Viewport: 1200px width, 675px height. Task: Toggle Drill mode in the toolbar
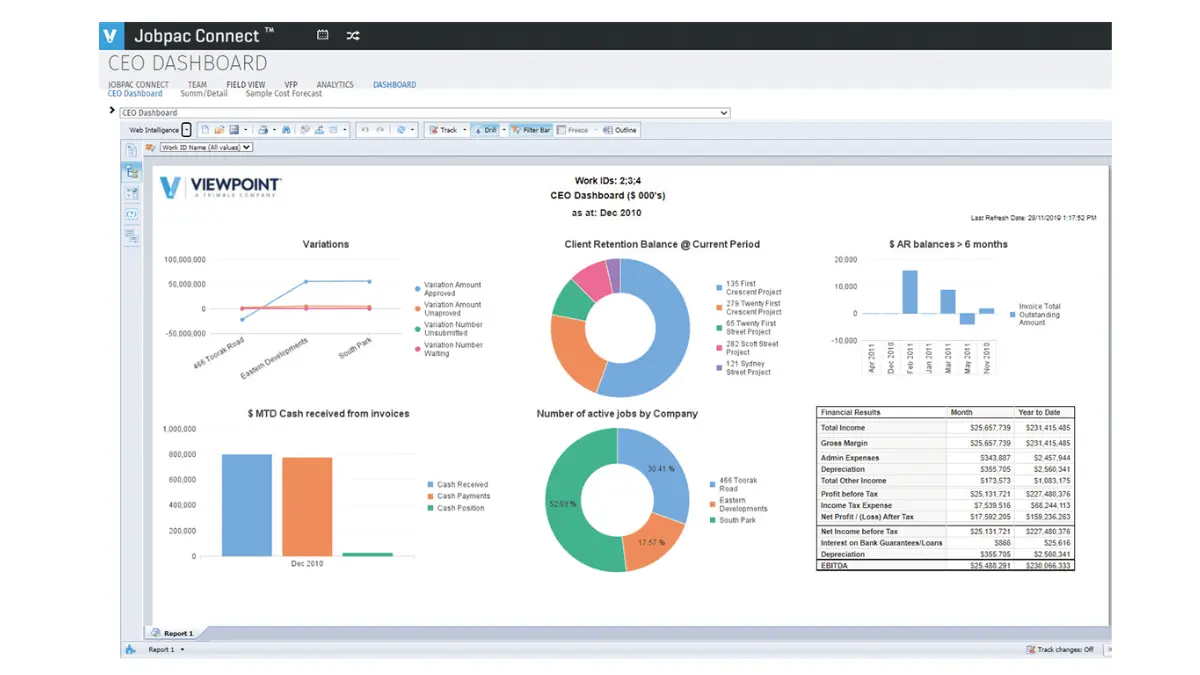tap(485, 130)
